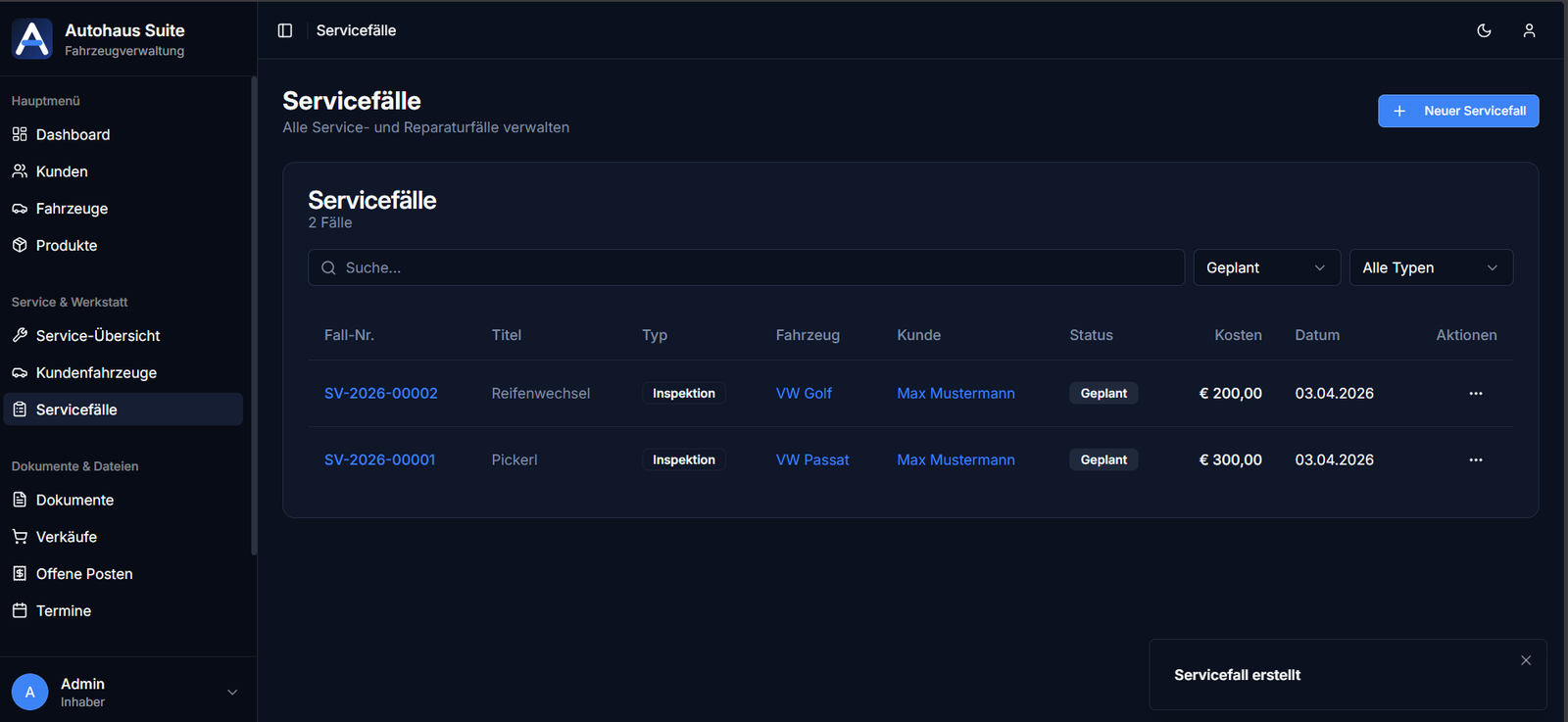Expand the Geplant status filter dropdown
Screen dimensions: 1568x722
[x=1265, y=267]
